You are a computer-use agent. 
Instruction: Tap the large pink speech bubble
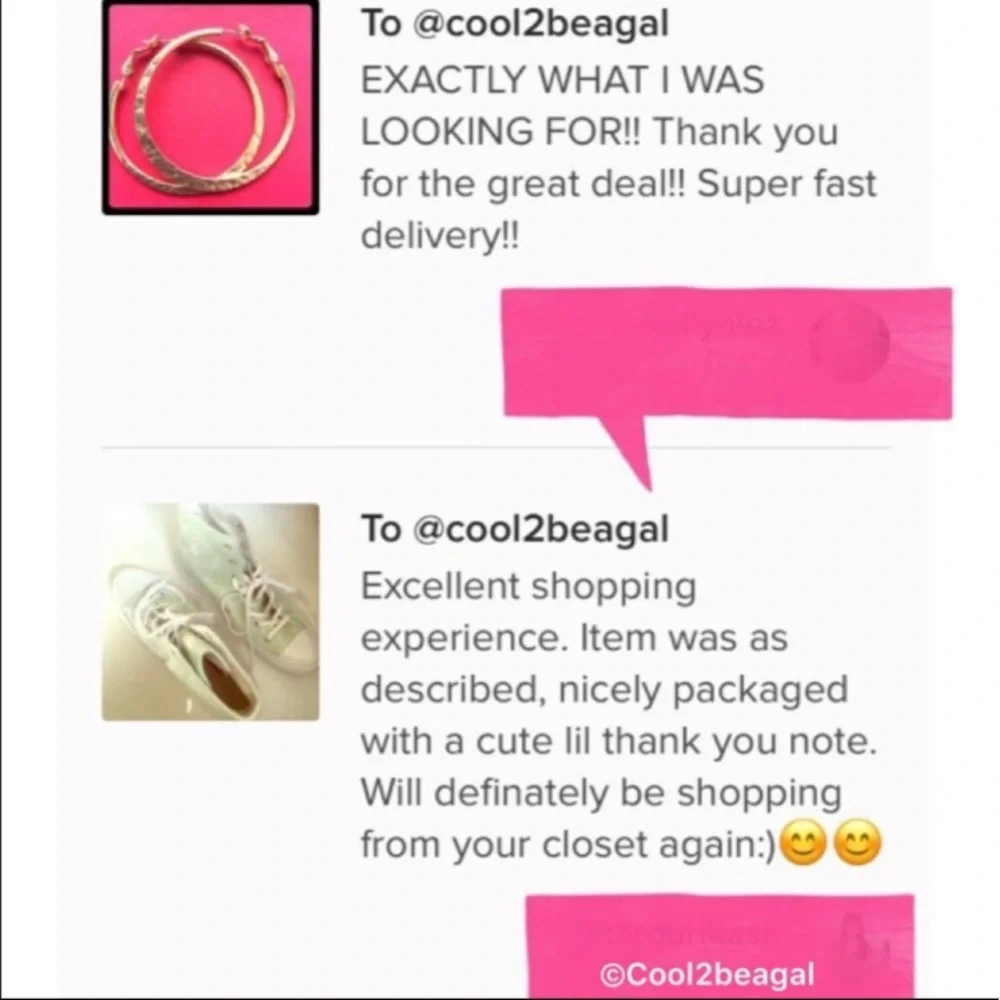728,353
